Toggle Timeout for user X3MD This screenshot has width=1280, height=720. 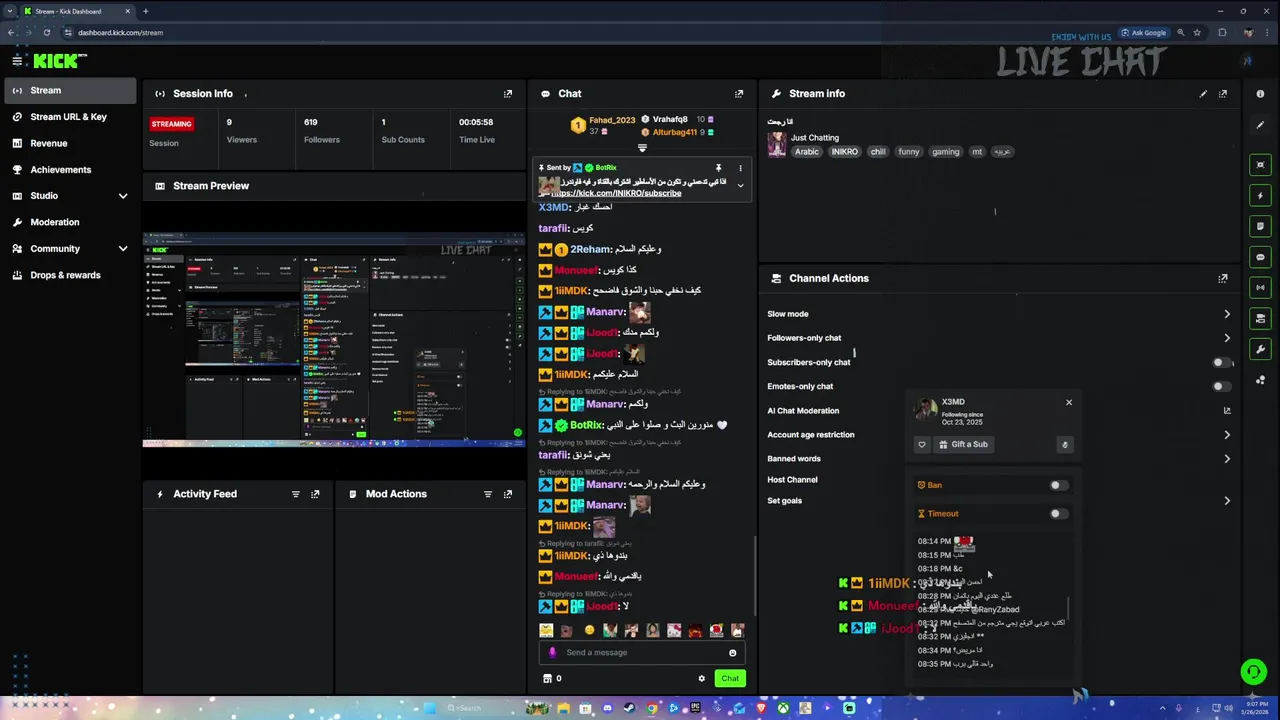[1058, 514]
